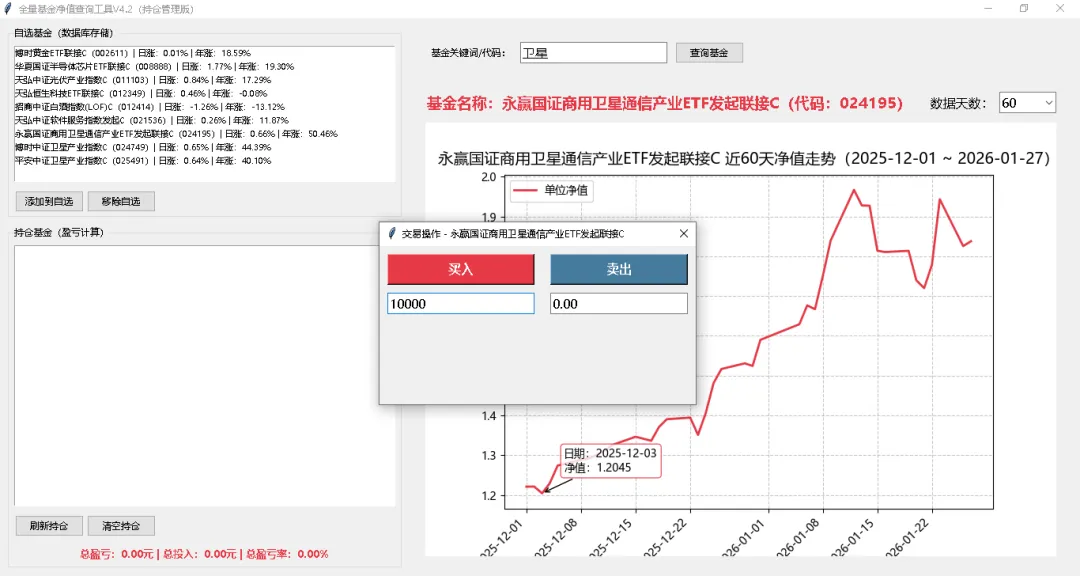The width and height of the screenshot is (1080, 576).
Task: Click the total profit summary line 总盈亏
Action: (x=204, y=554)
